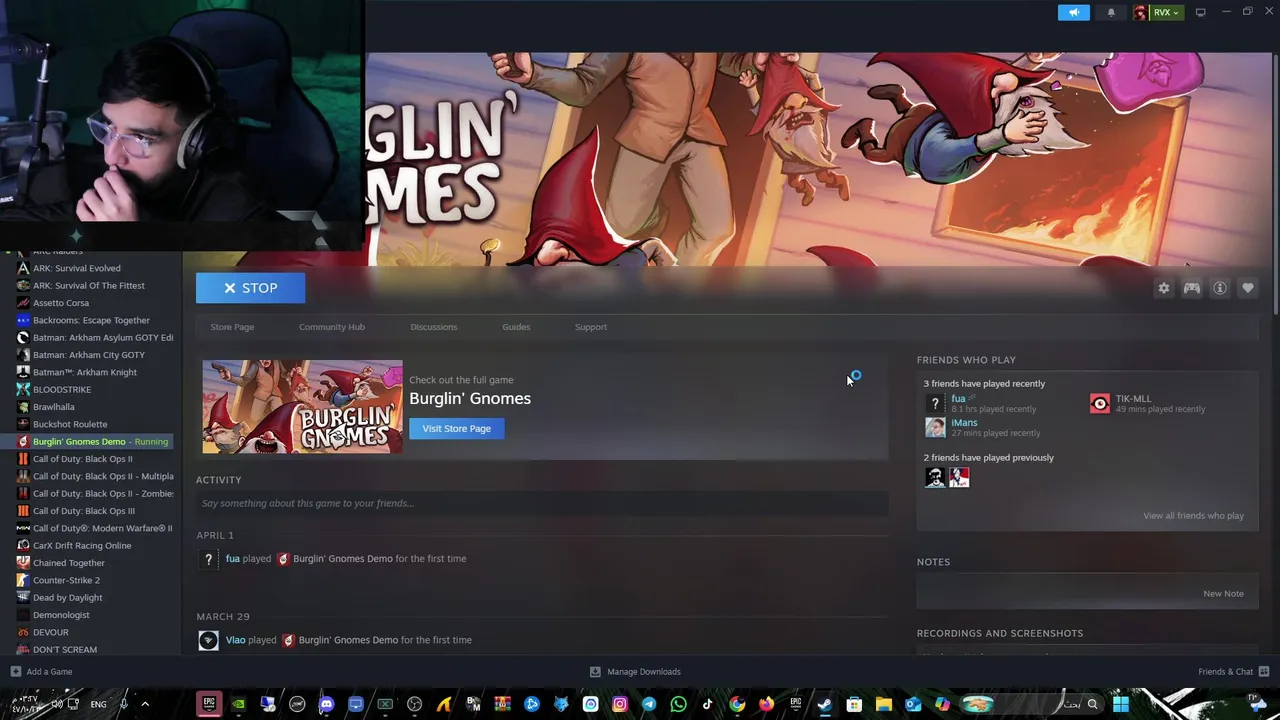The image size is (1280, 720).
Task: Open controller settings gamepad icon
Action: point(1192,288)
